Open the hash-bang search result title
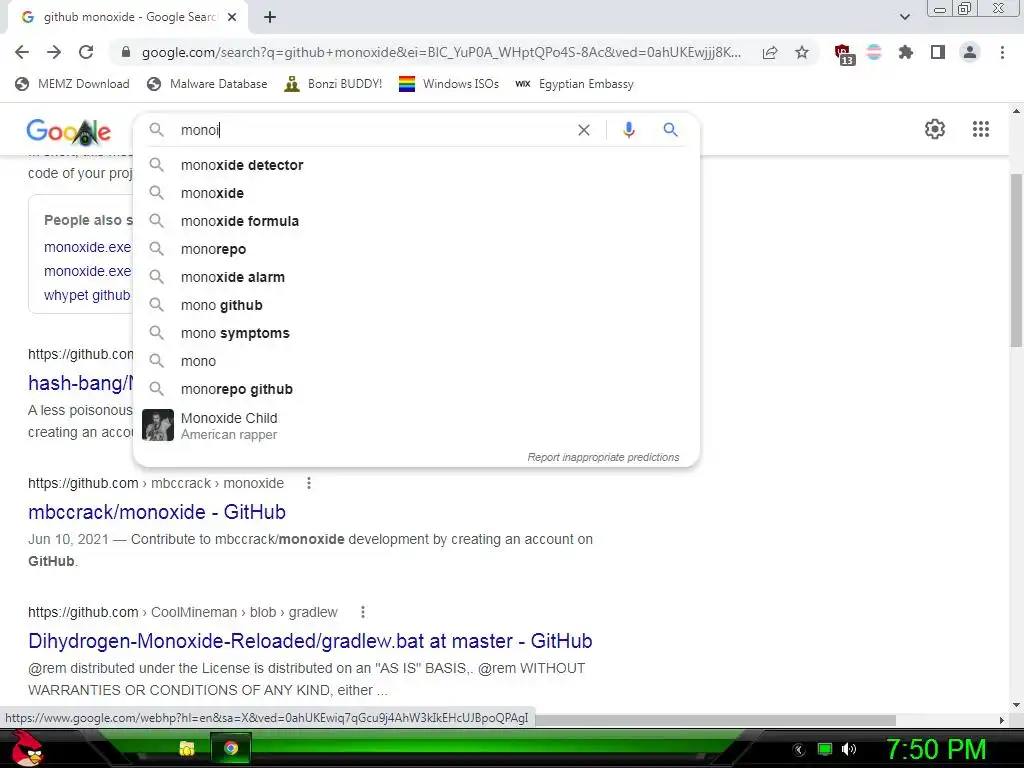 tap(80, 383)
